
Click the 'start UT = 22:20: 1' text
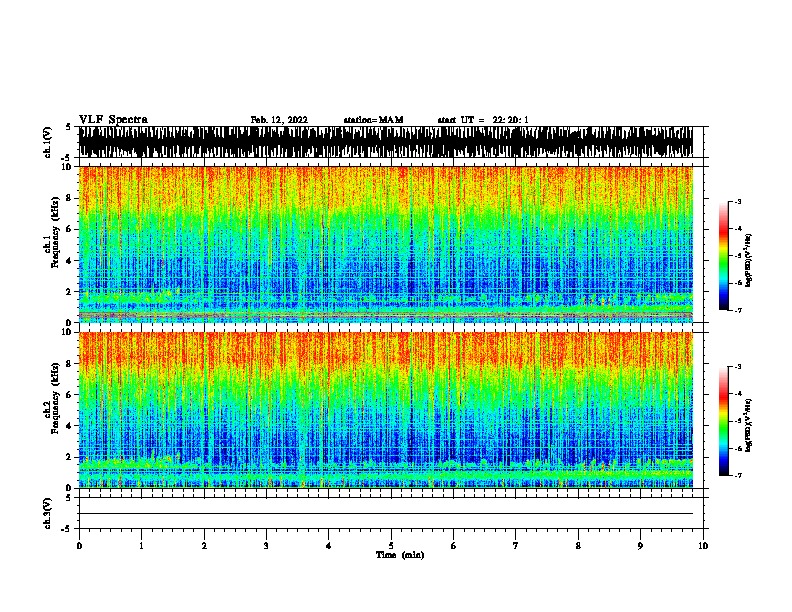tap(483, 120)
